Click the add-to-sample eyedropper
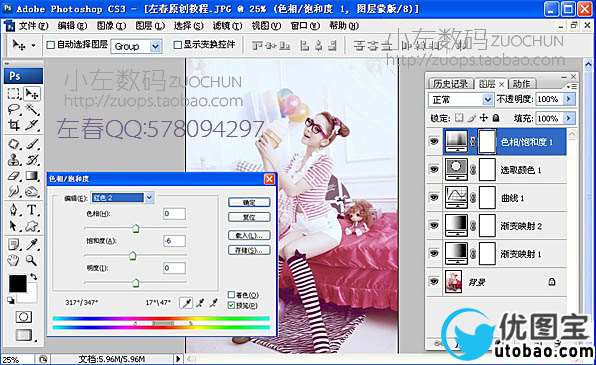This screenshot has width=596, height=365. pyautogui.click(x=200, y=303)
